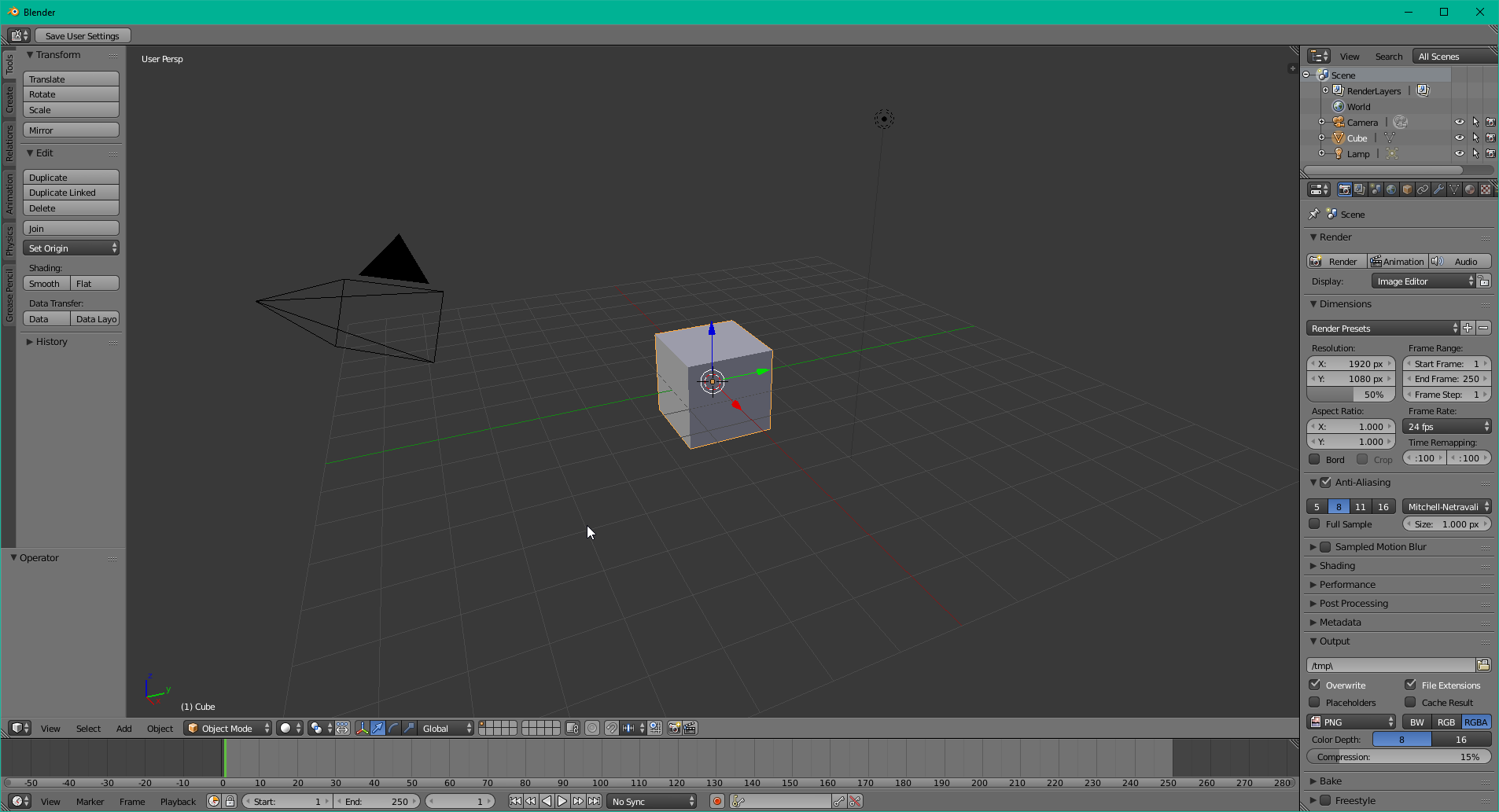Enable the Full Sample checkbox
The height and width of the screenshot is (812, 1499).
click(1314, 524)
